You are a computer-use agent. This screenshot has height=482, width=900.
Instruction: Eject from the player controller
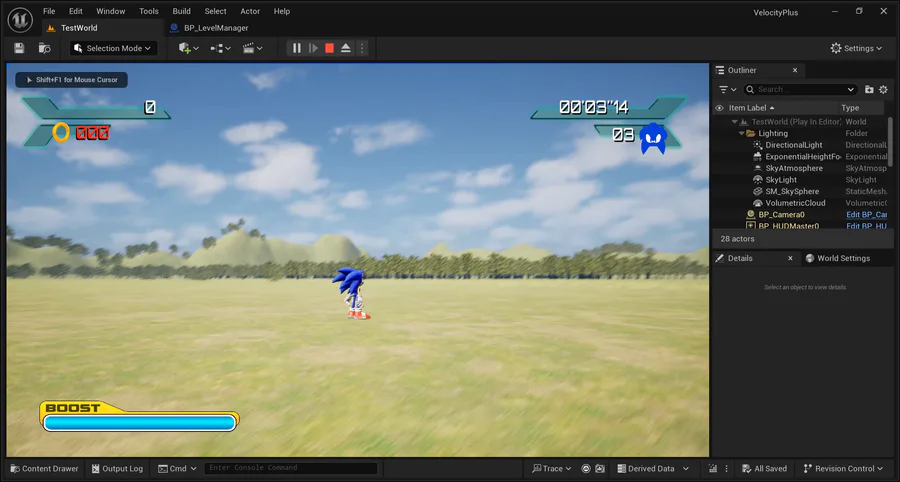[x=346, y=48]
